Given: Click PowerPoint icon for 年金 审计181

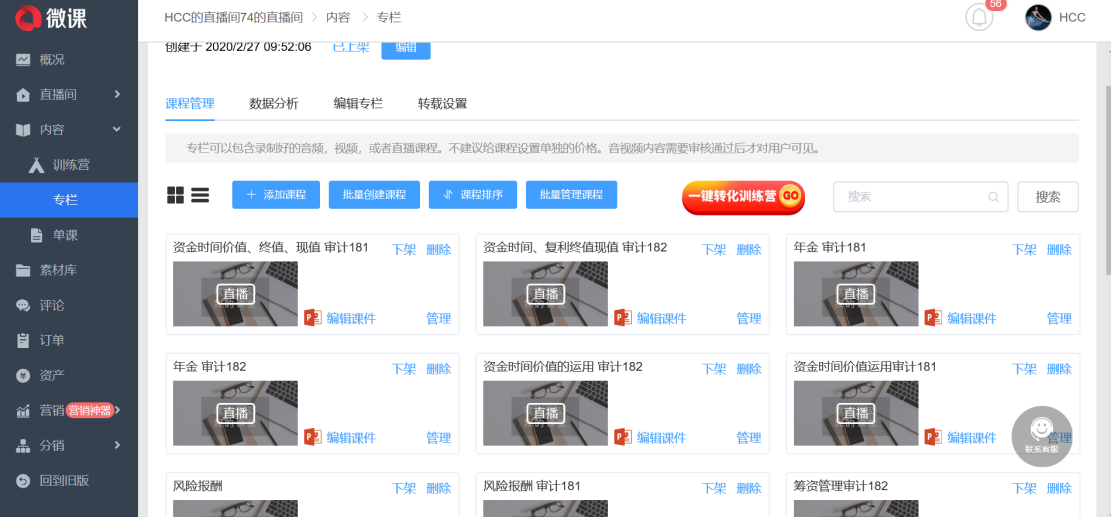Looking at the screenshot, I should pos(933,318).
